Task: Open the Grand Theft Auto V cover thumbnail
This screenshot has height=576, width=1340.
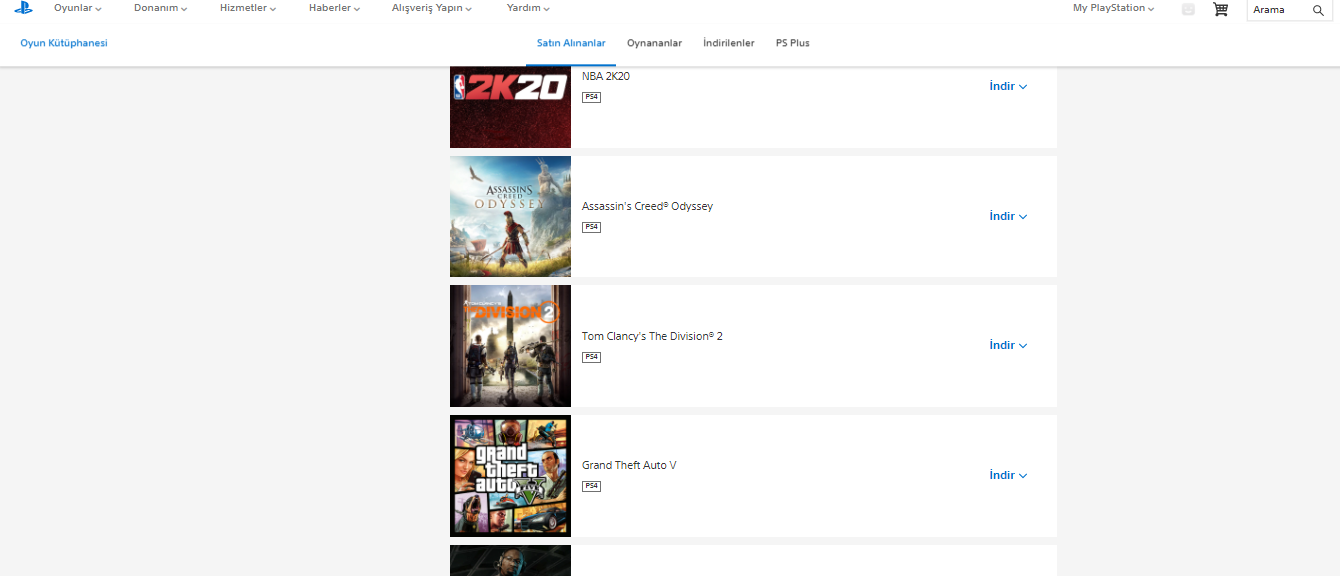Action: coord(510,476)
